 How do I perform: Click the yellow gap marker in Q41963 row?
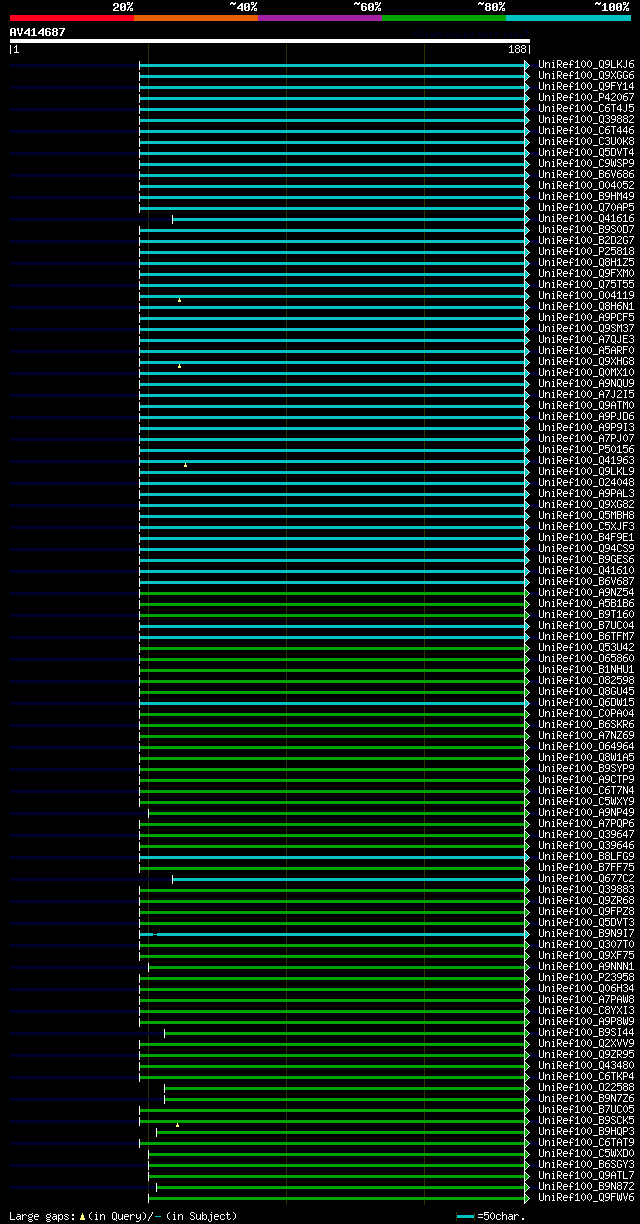pyautogui.click(x=185, y=465)
